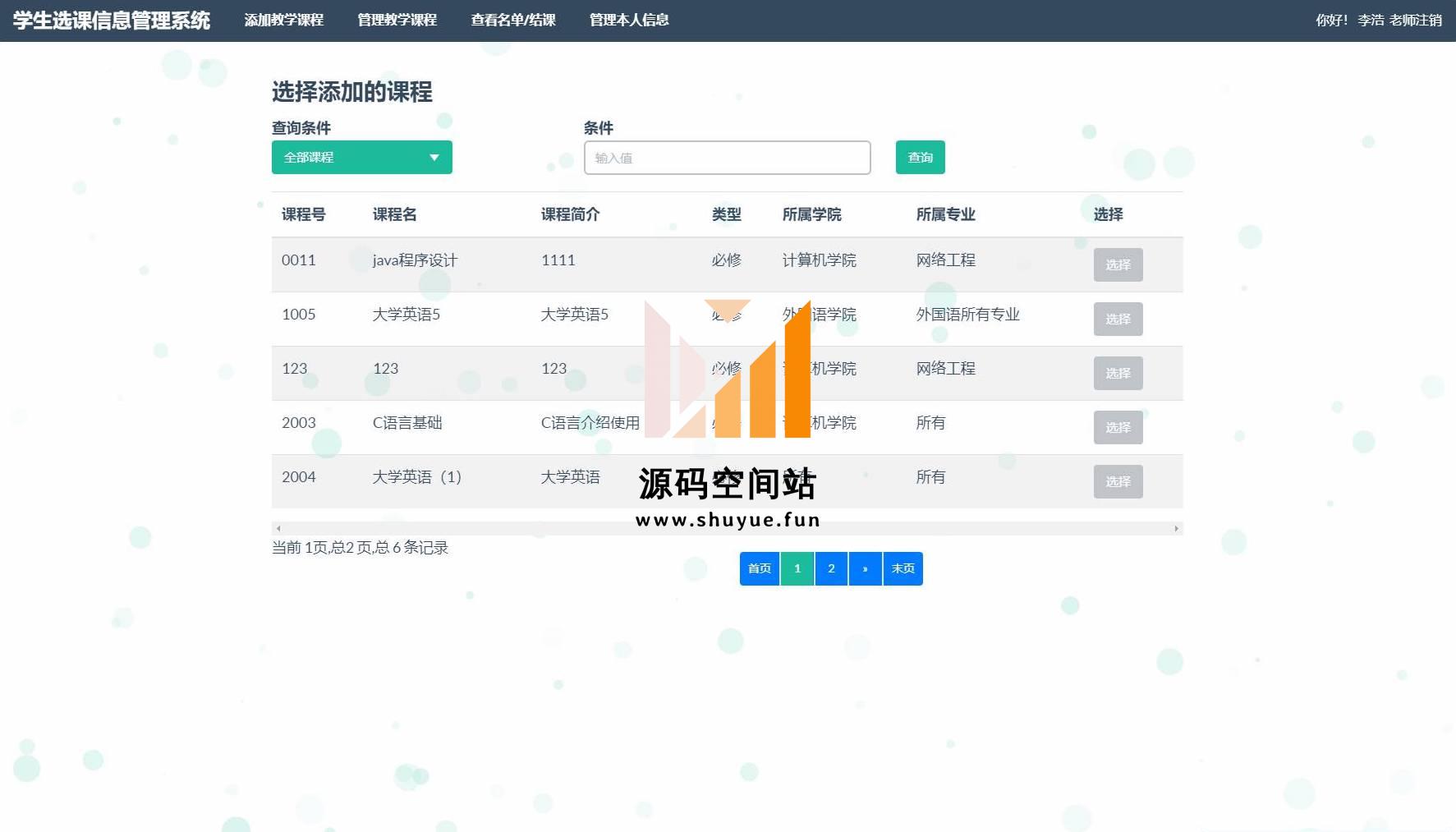
Task: Choose course 2003 C语言基础
Action: 1118,427
